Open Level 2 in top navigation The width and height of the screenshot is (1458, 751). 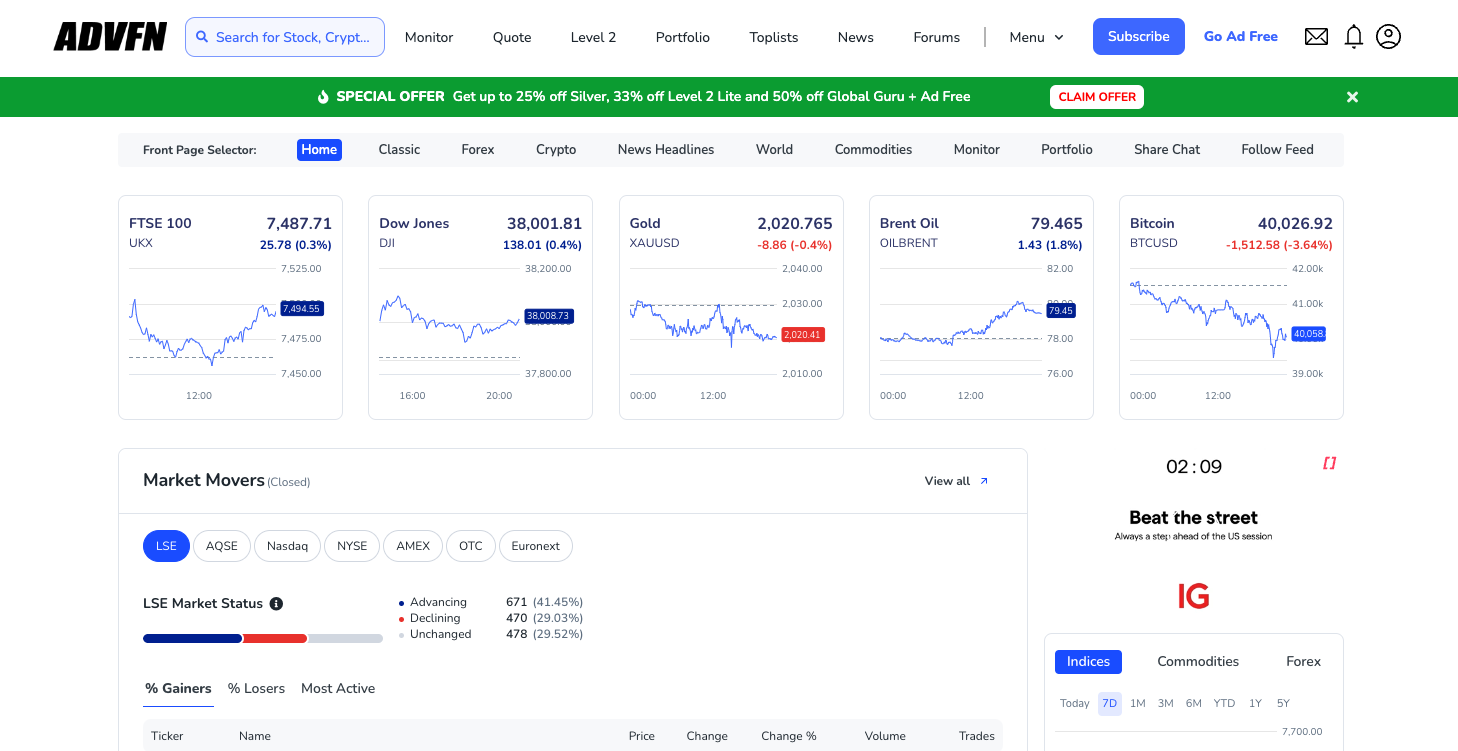tap(593, 37)
